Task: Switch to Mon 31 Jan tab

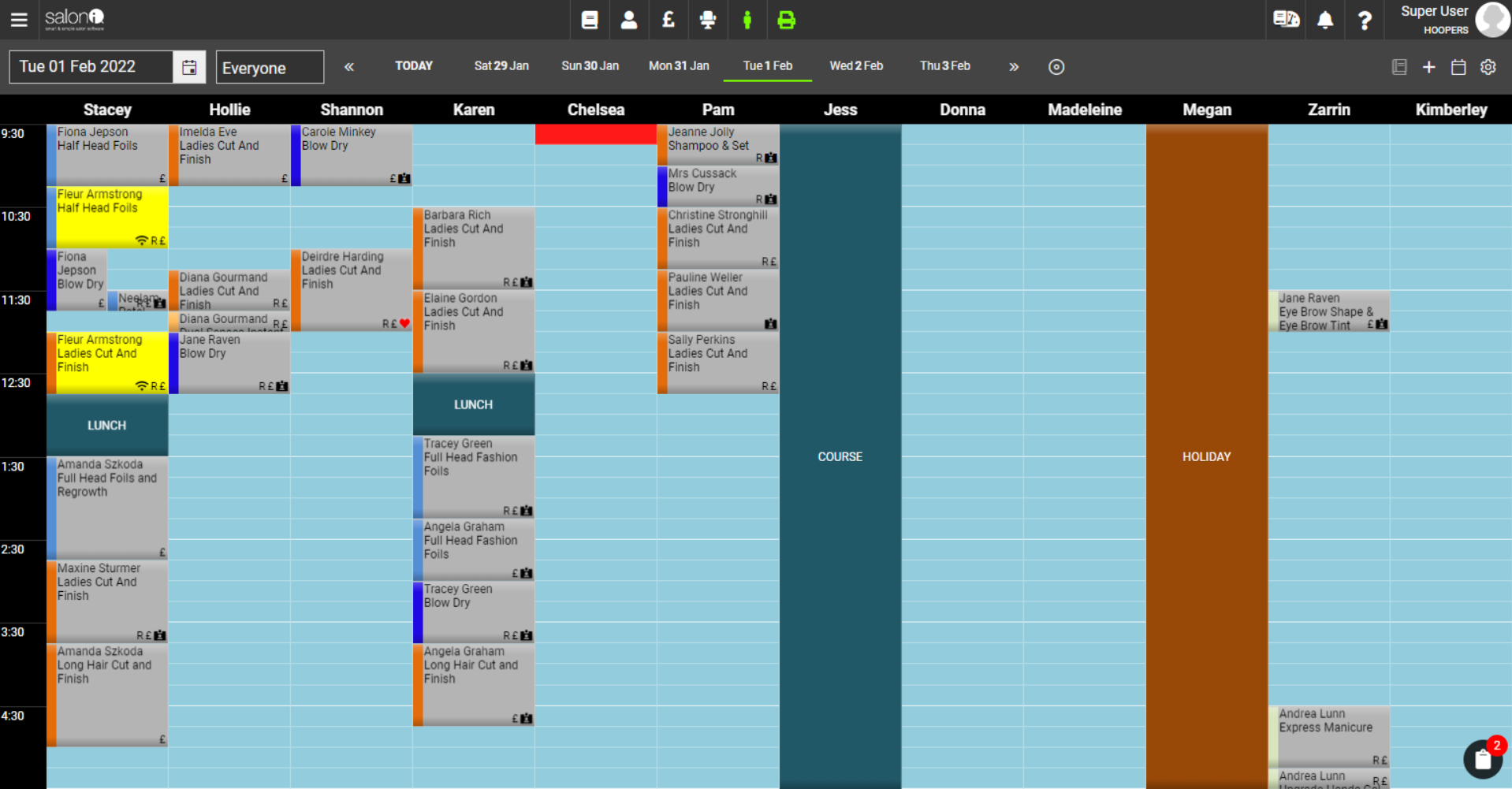Action: point(679,66)
